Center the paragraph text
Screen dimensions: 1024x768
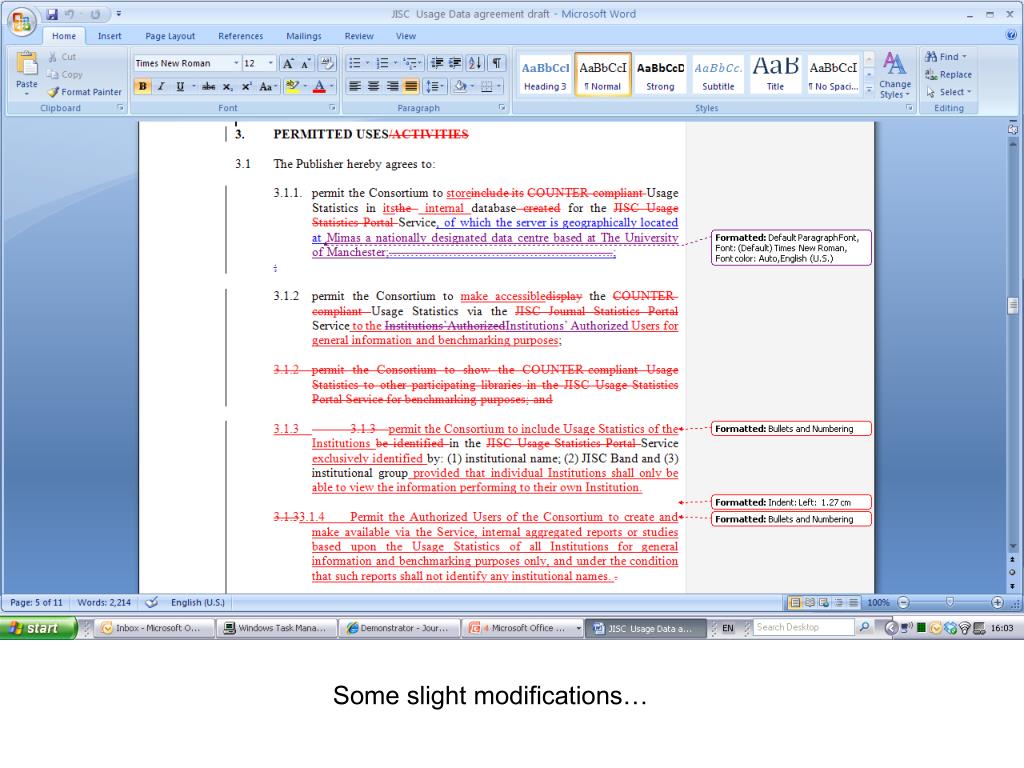[374, 86]
